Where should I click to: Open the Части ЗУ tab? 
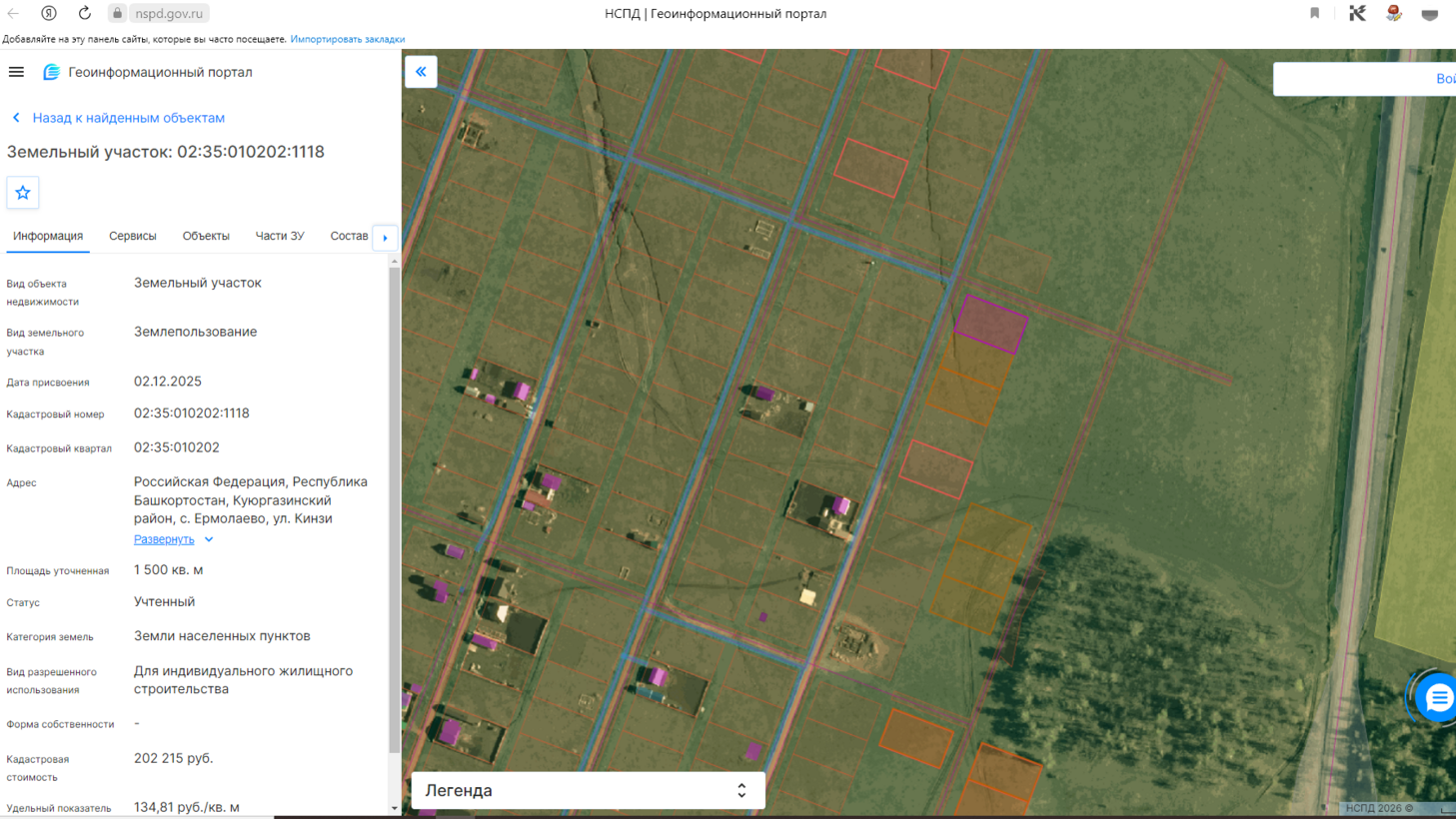280,237
